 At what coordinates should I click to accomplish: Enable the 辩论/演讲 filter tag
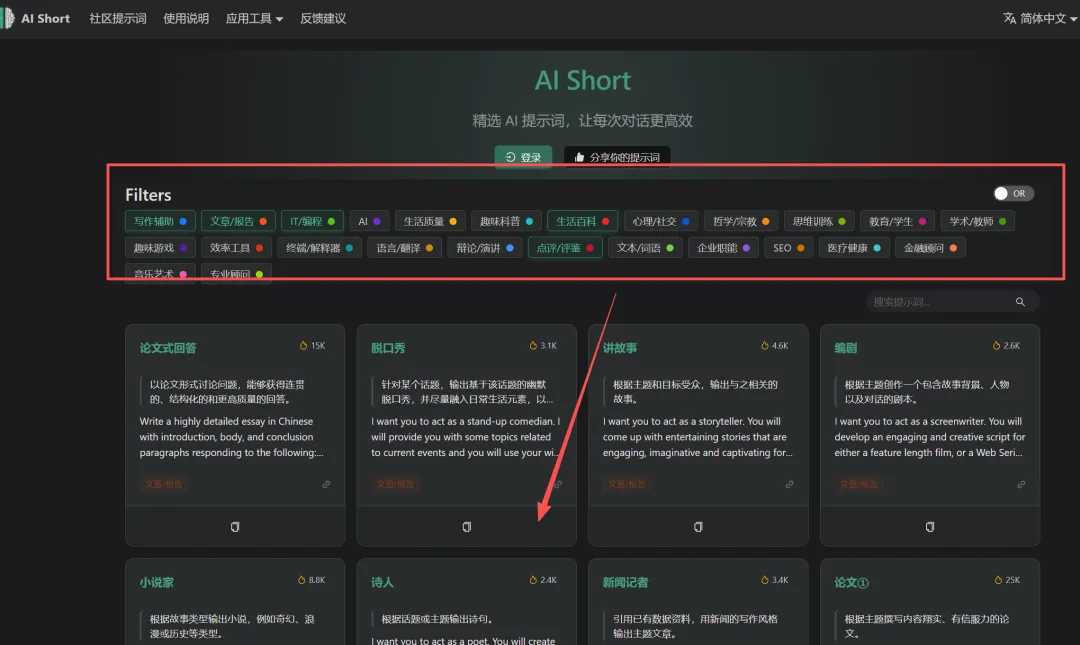pos(484,247)
